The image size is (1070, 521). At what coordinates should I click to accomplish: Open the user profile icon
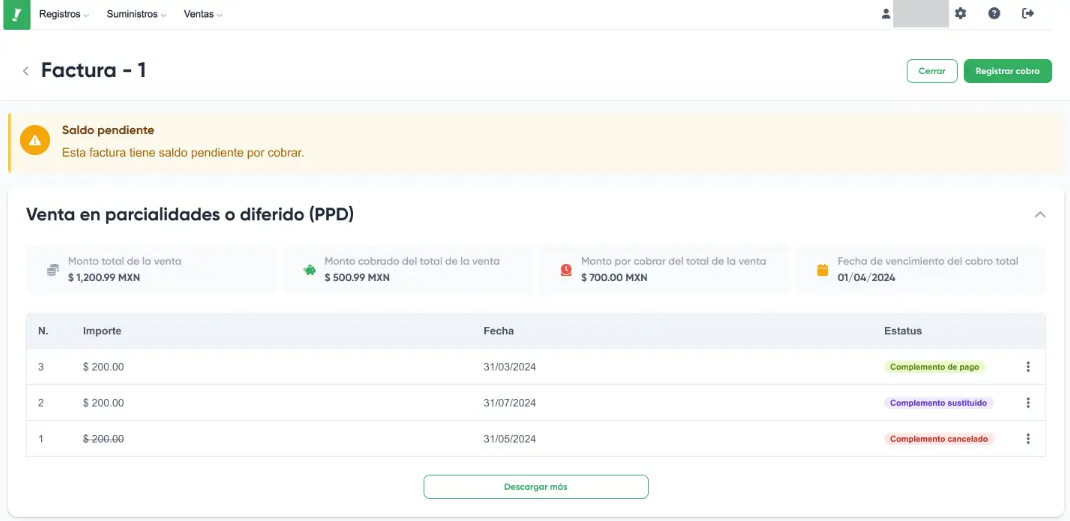[x=886, y=14]
